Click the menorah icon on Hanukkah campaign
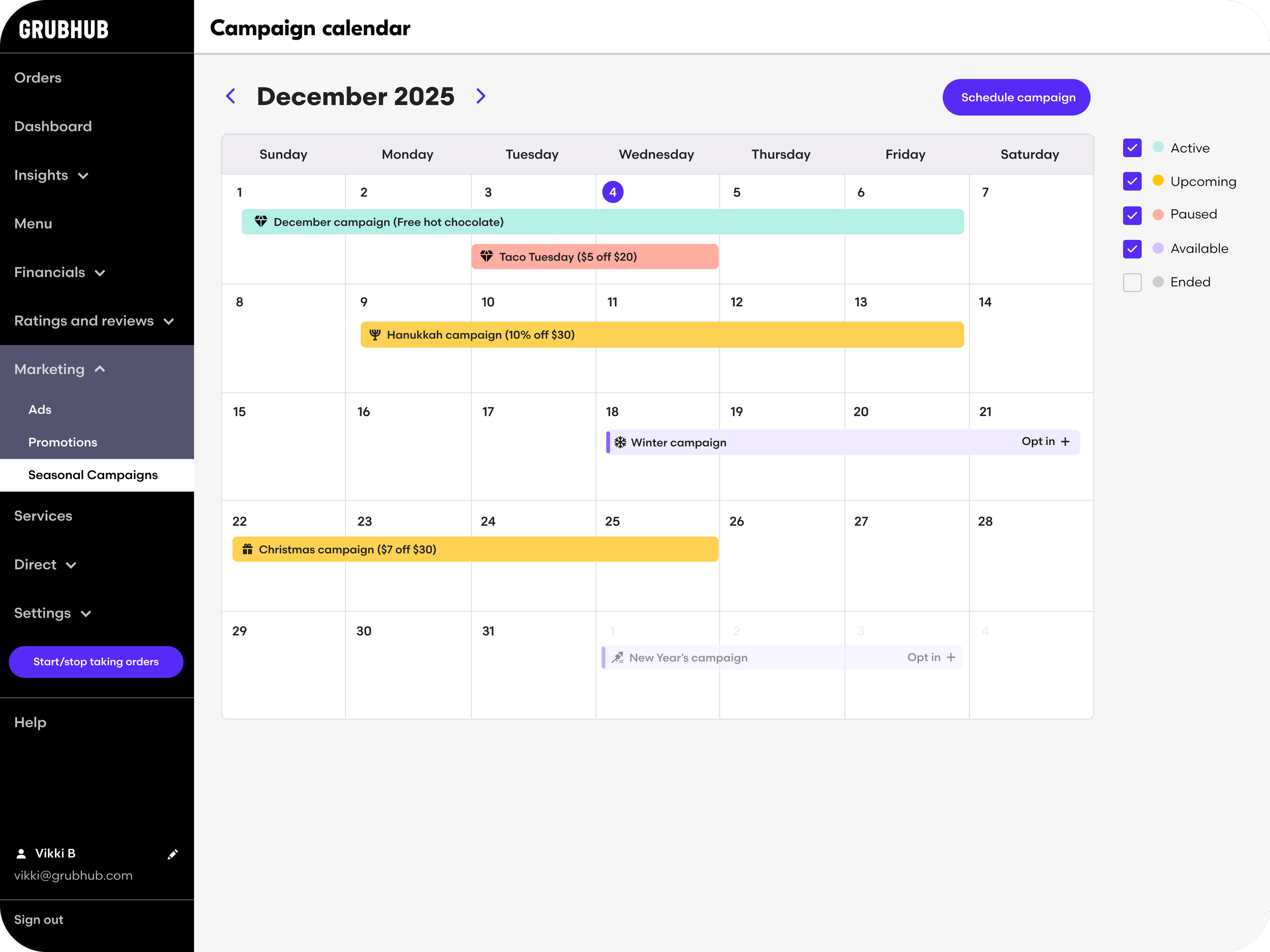 375,335
